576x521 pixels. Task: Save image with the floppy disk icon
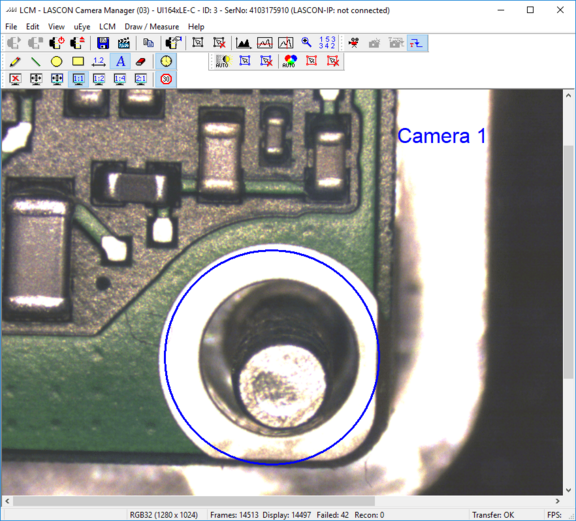click(103, 43)
